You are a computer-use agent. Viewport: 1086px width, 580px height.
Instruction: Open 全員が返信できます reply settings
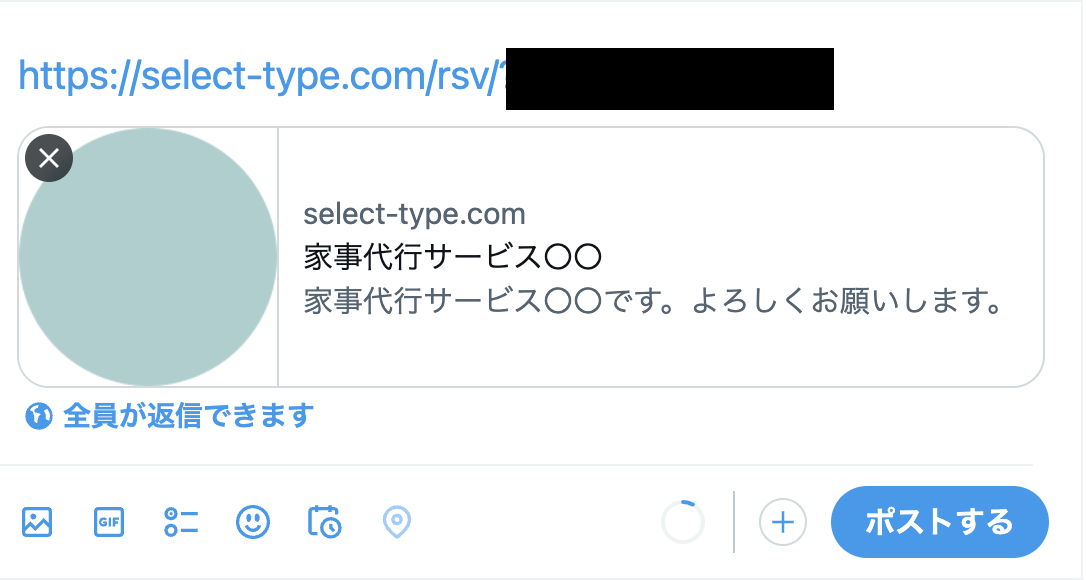[x=188, y=415]
